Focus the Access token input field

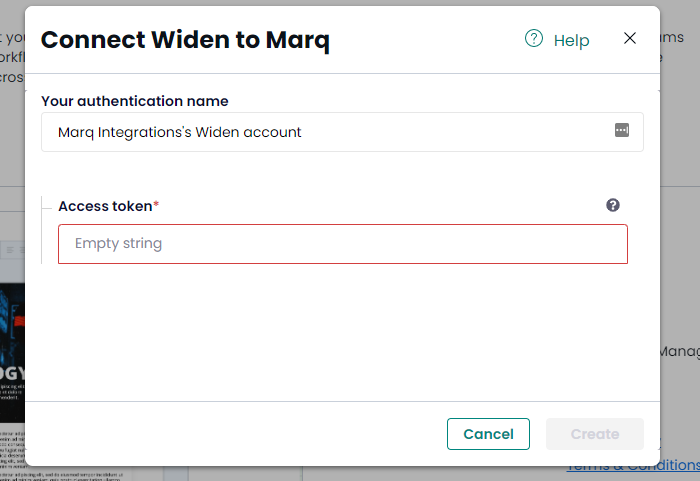coord(342,244)
